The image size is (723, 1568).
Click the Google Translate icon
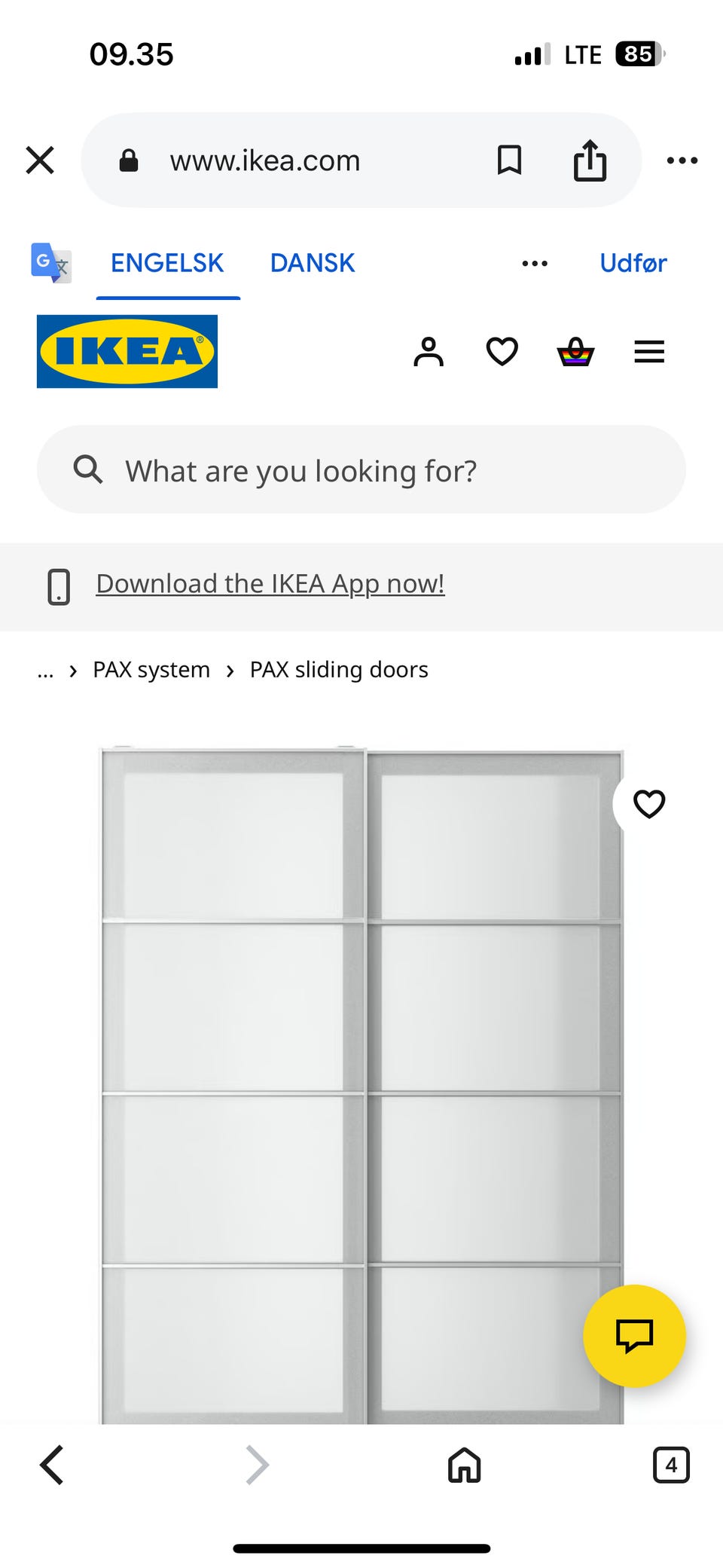pyautogui.click(x=51, y=263)
